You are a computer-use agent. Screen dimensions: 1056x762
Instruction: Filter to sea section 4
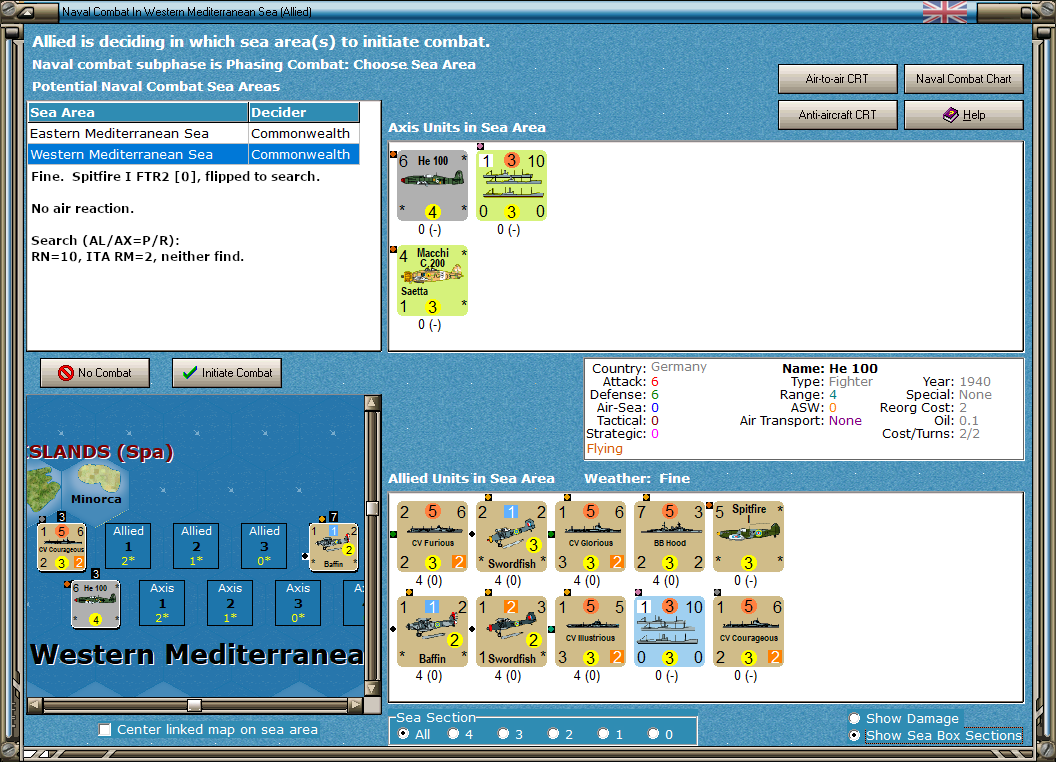coord(453,734)
